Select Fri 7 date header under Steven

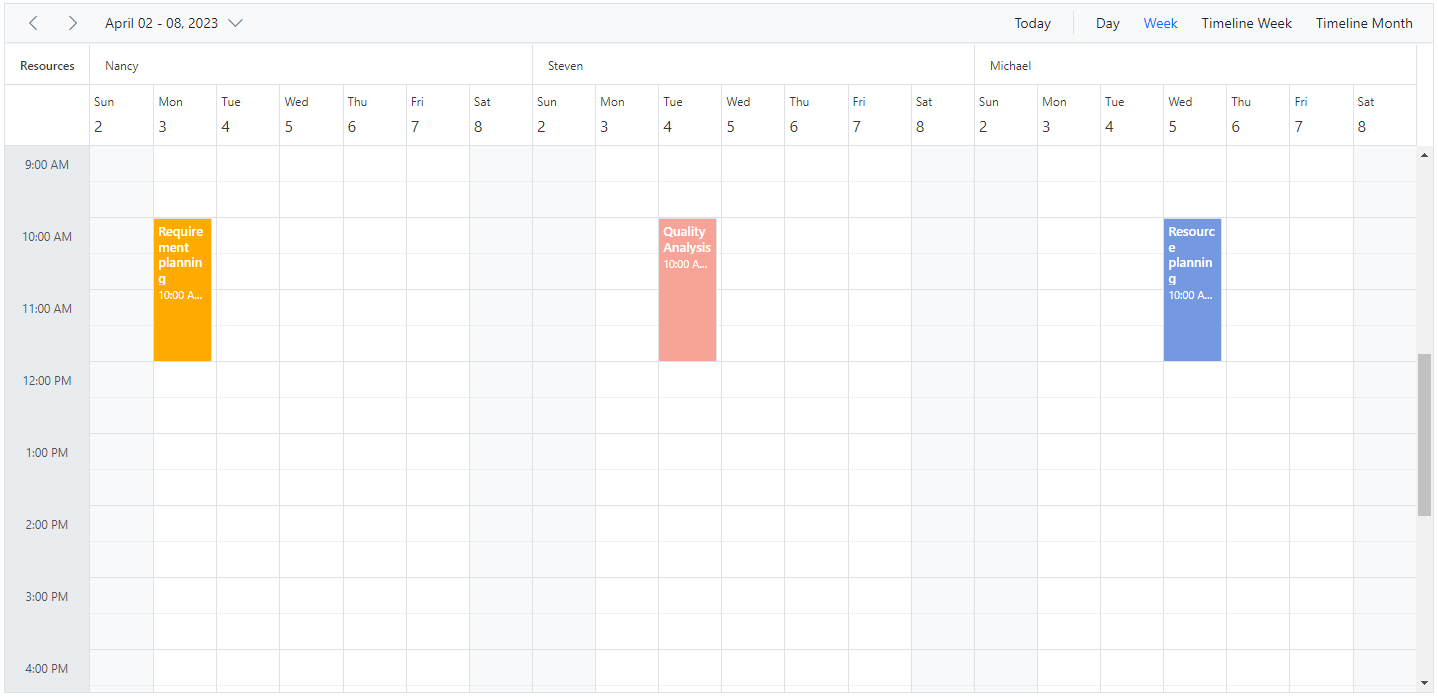pyautogui.click(x=880, y=115)
